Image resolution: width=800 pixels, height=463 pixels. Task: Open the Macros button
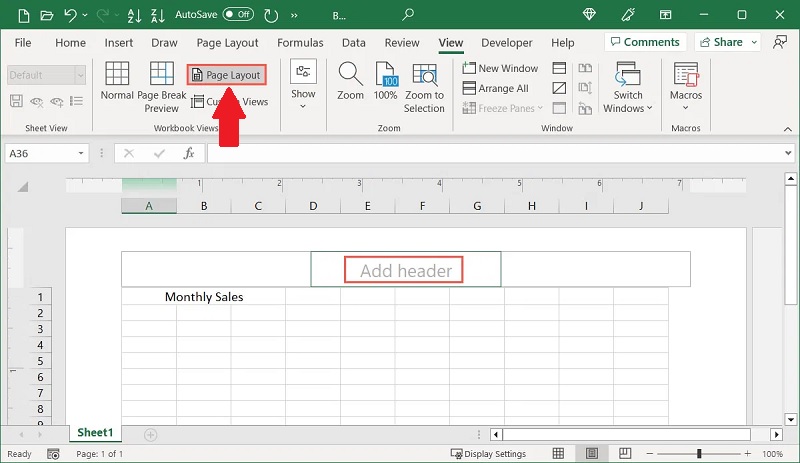pos(686,87)
